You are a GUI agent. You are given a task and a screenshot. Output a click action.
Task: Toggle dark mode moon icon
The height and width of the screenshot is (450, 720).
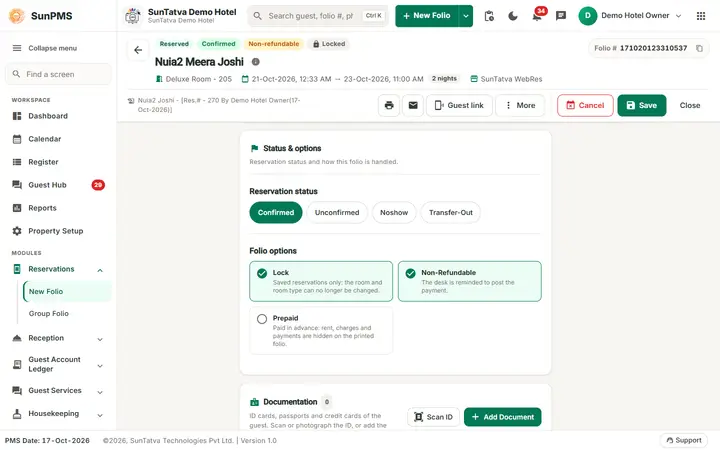pyautogui.click(x=513, y=16)
